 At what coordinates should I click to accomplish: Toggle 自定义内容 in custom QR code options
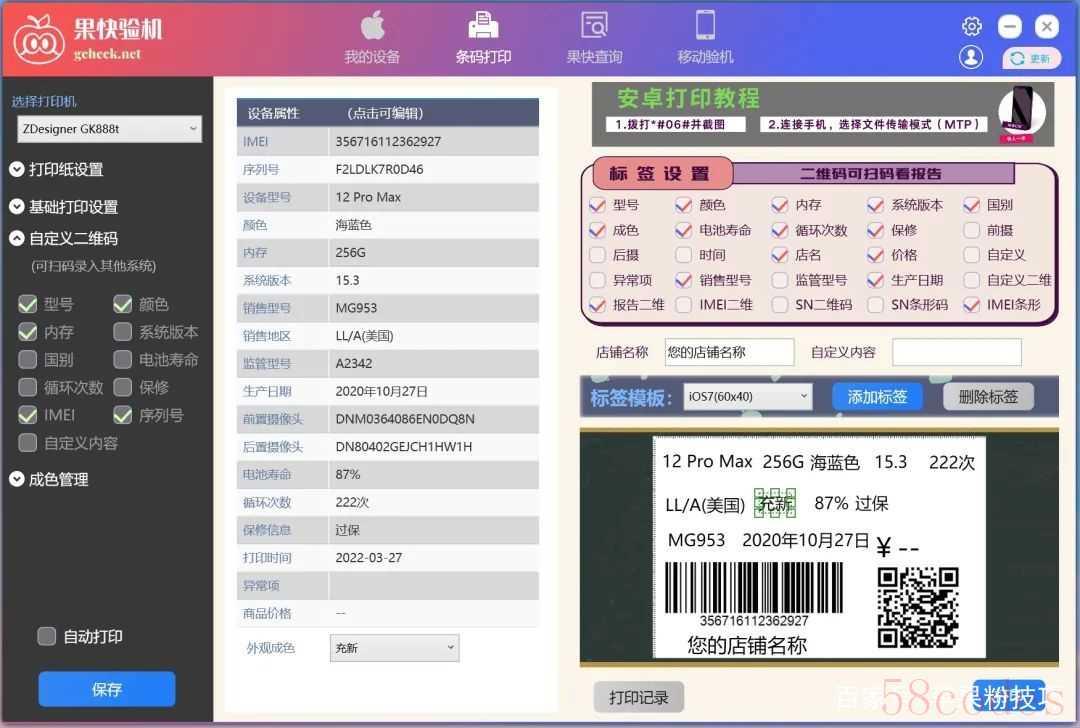pos(28,442)
